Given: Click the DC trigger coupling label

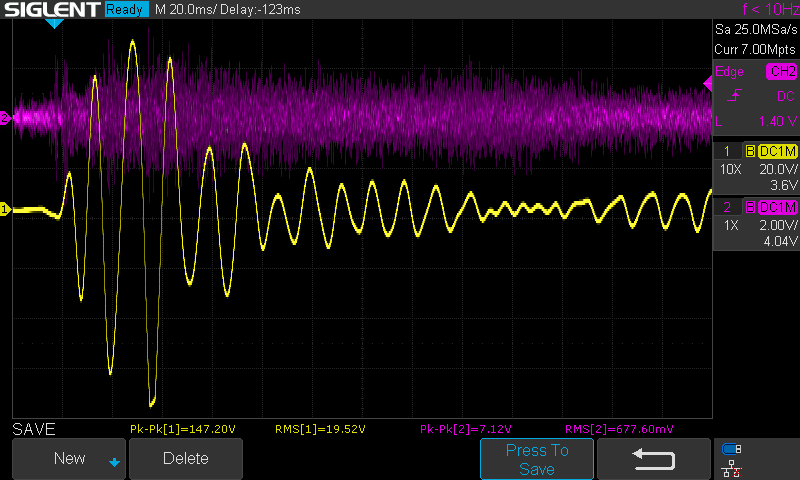Looking at the screenshot, I should tap(786, 96).
